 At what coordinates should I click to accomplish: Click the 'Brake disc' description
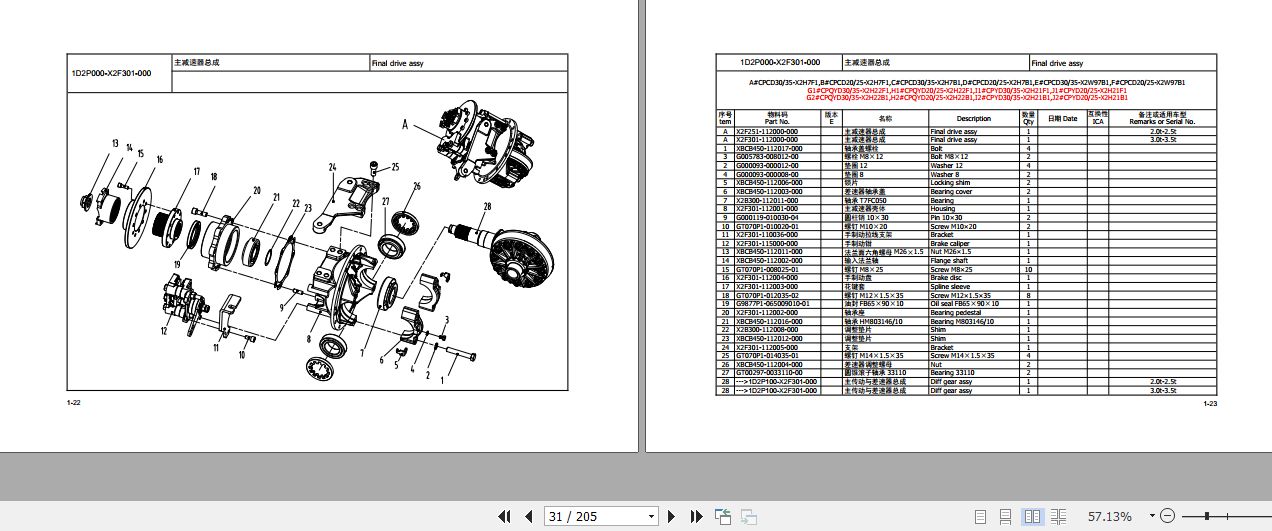coord(946,278)
